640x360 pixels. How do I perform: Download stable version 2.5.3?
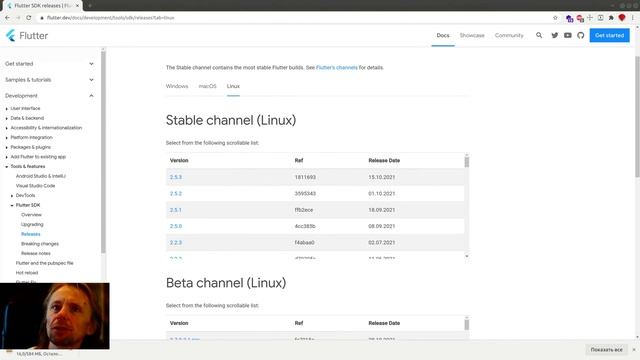coord(176,177)
